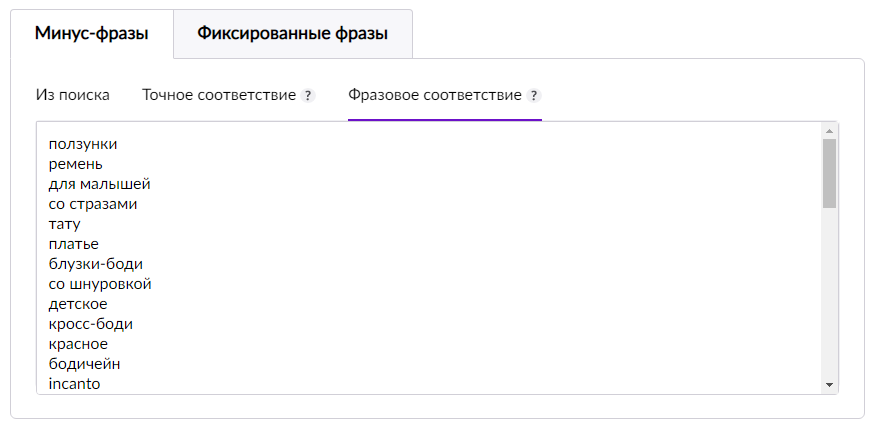This screenshot has height=431, width=881.
Task: Place cursor on бодичейн line
Action: coord(85,364)
